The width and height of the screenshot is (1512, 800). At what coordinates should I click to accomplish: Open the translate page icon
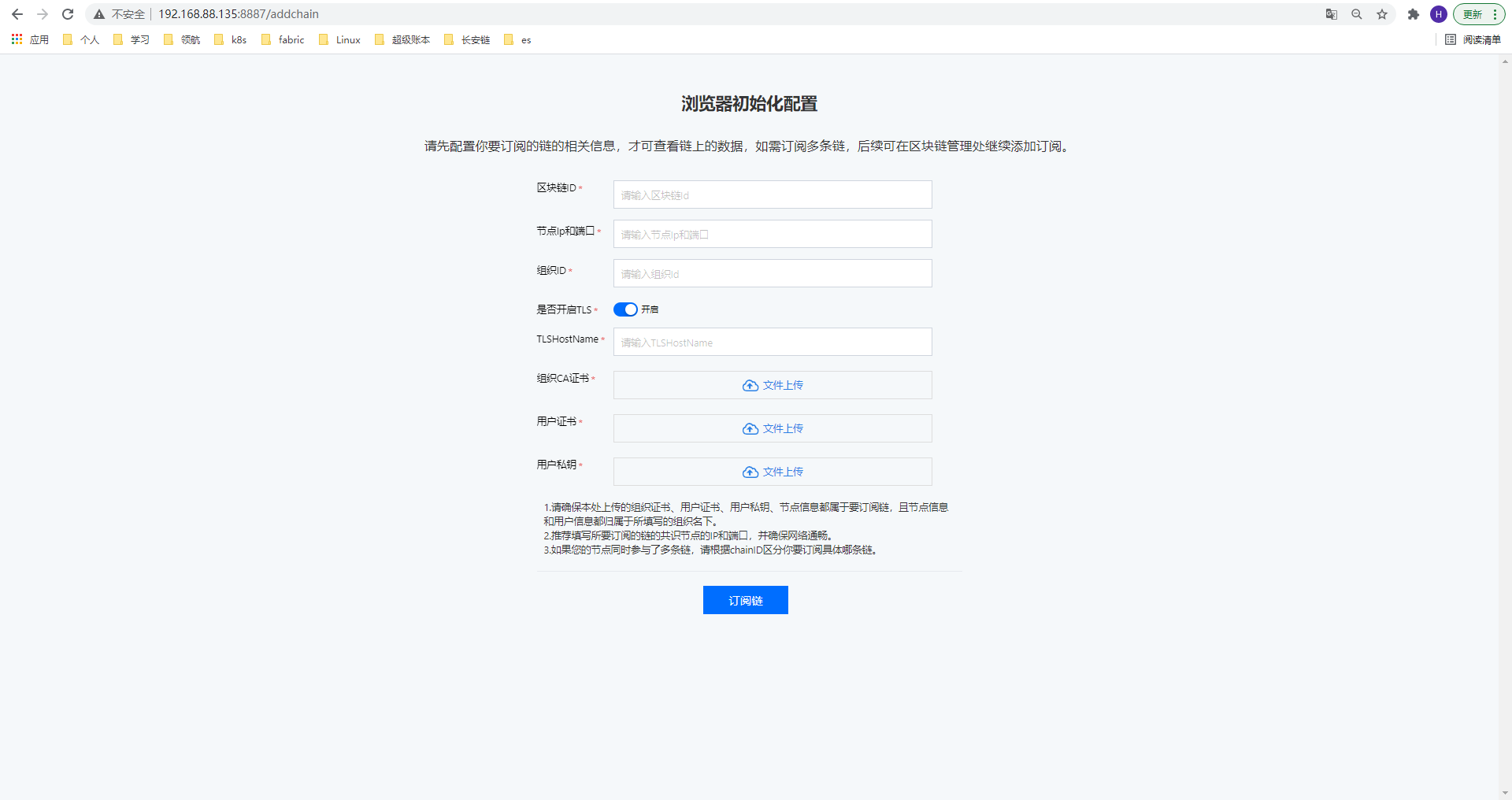(1332, 14)
